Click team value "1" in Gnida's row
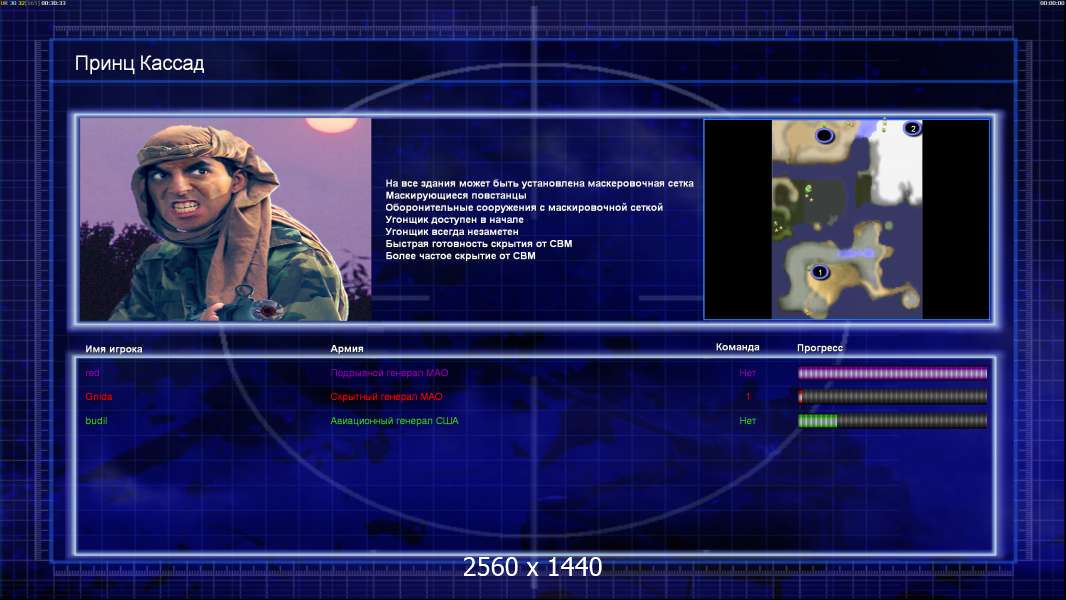The image size is (1066, 600). coord(748,397)
